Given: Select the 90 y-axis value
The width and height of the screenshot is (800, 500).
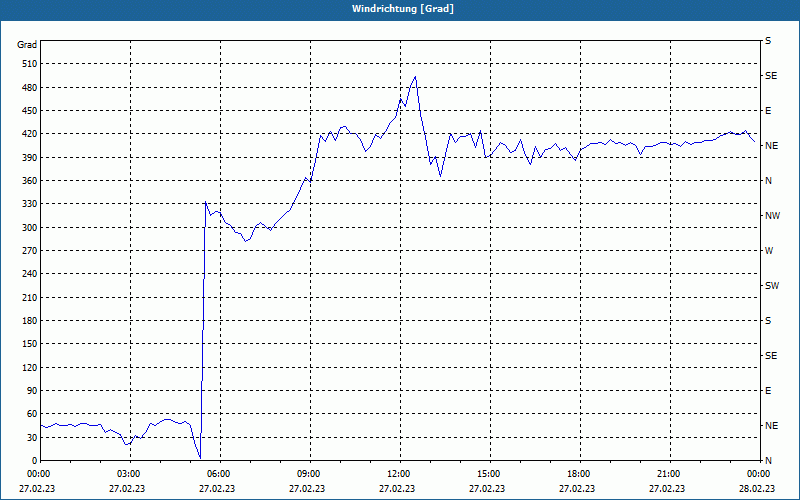Looking at the screenshot, I should click(32, 391).
